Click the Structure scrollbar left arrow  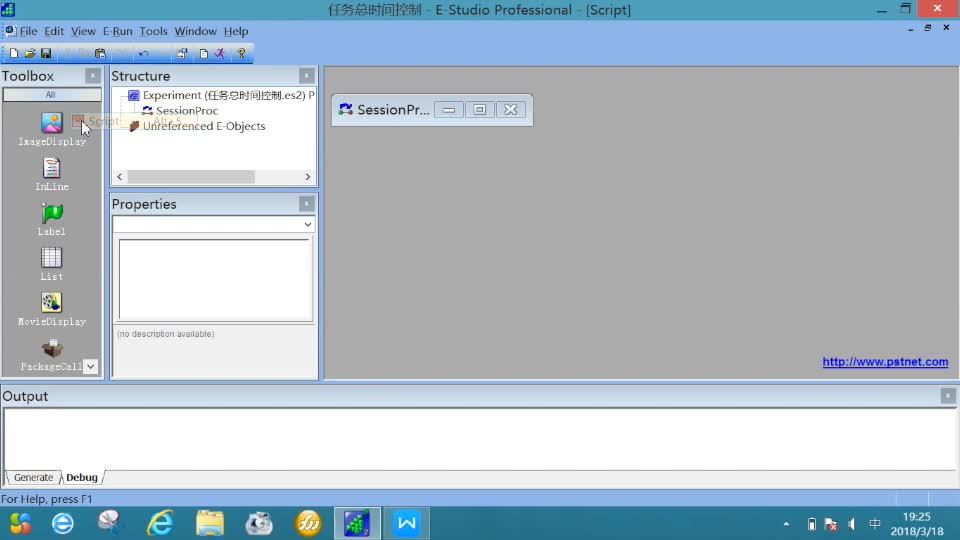pyautogui.click(x=120, y=177)
